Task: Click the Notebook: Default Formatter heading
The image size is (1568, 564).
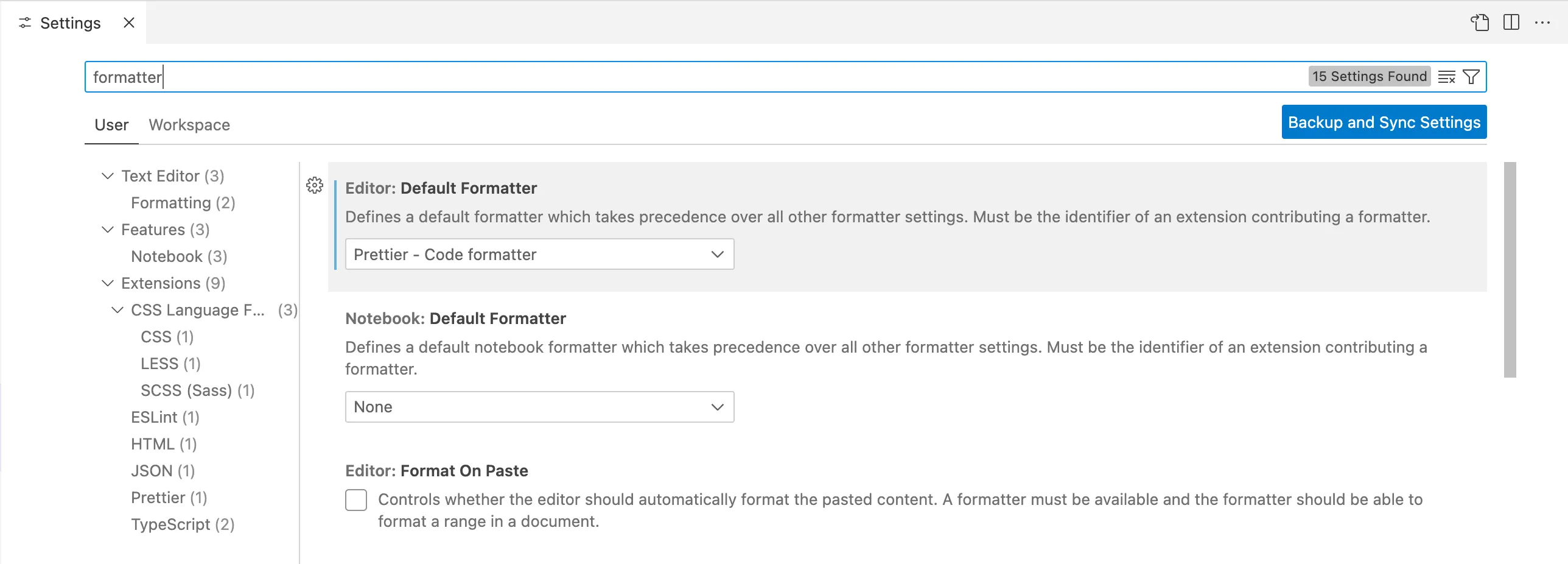Action: (455, 319)
